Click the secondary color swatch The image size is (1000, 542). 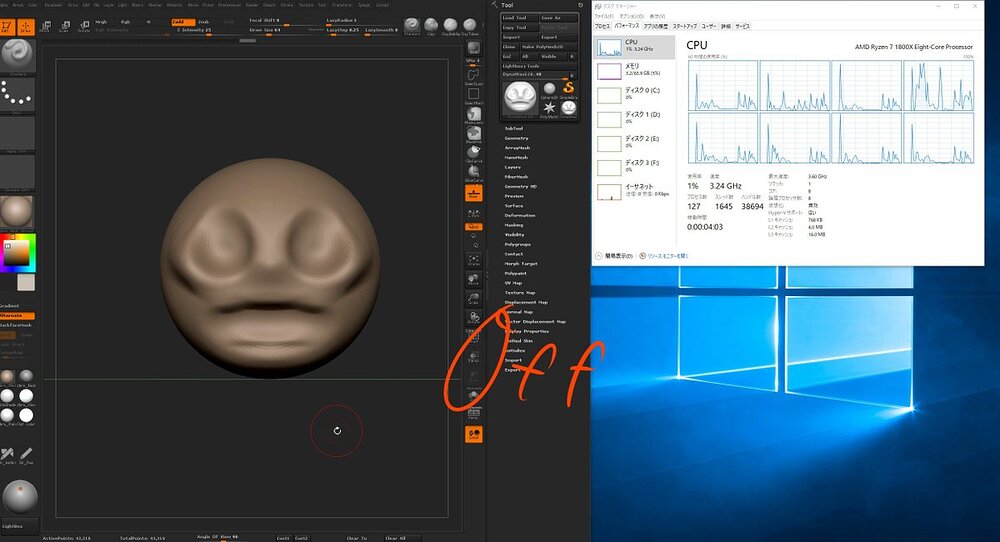[26, 282]
